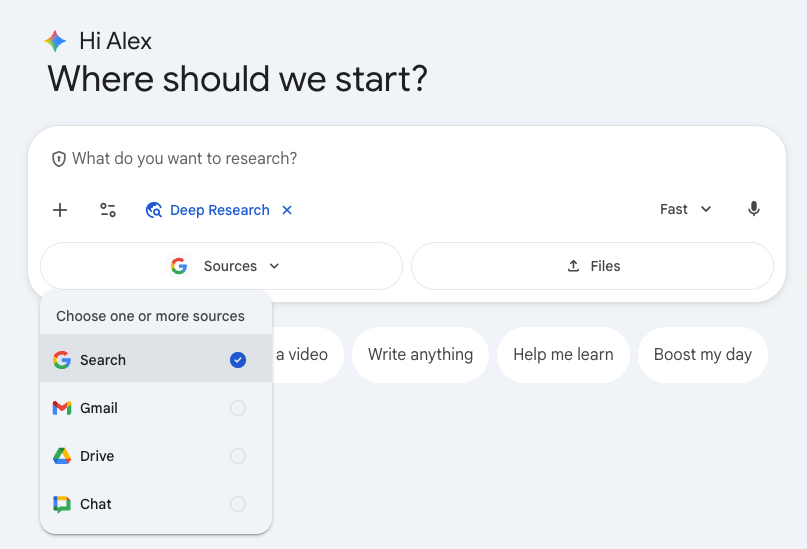
Task: Click the shield privacy icon
Action: [59, 159]
